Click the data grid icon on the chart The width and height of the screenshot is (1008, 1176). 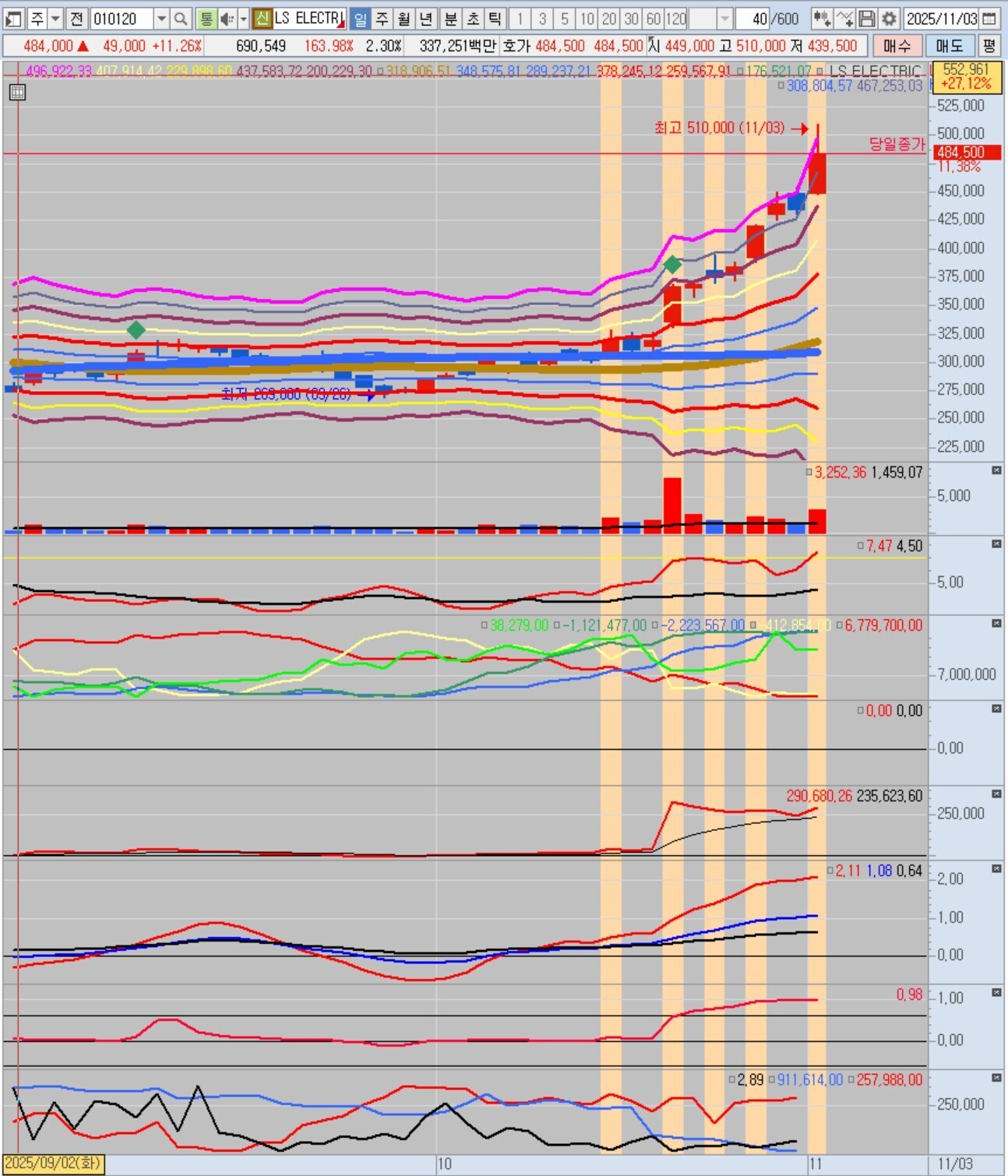click(17, 93)
